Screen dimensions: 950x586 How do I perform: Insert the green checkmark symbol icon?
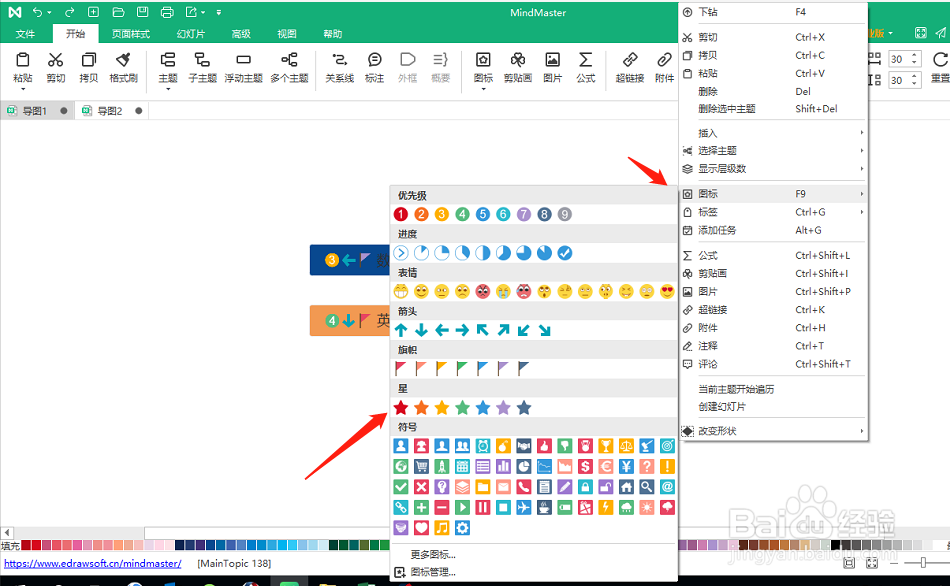[x=400, y=487]
